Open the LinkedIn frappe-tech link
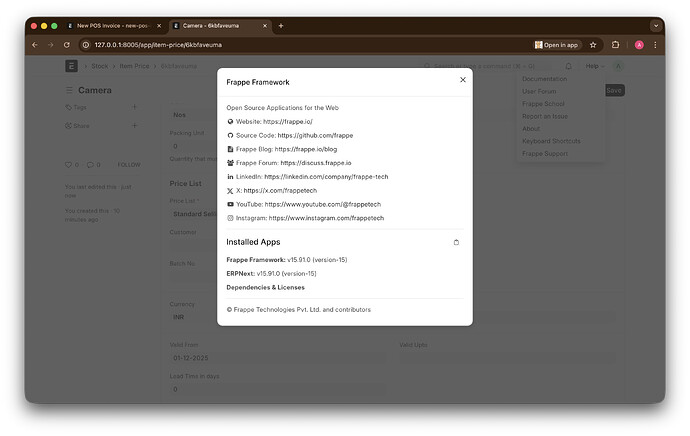690x436 pixels. click(x=326, y=177)
